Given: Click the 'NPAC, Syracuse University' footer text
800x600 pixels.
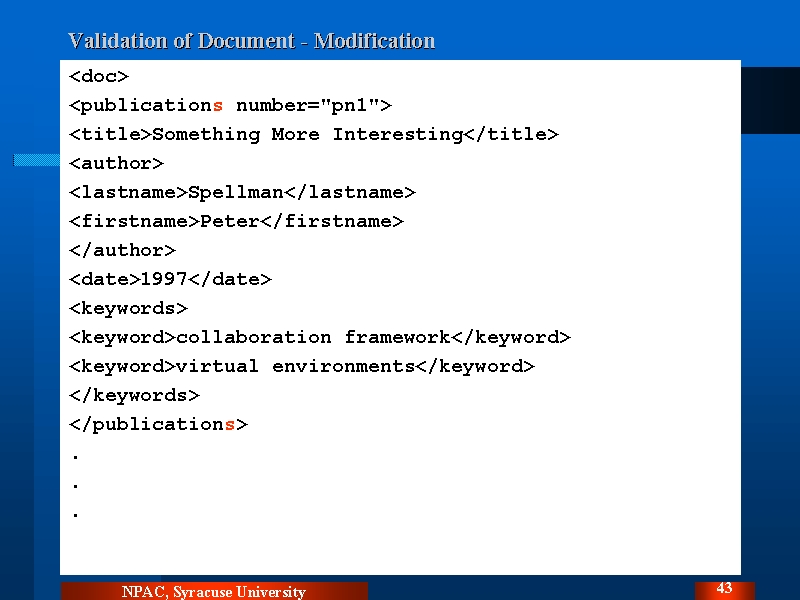Looking at the screenshot, I should point(214,591).
